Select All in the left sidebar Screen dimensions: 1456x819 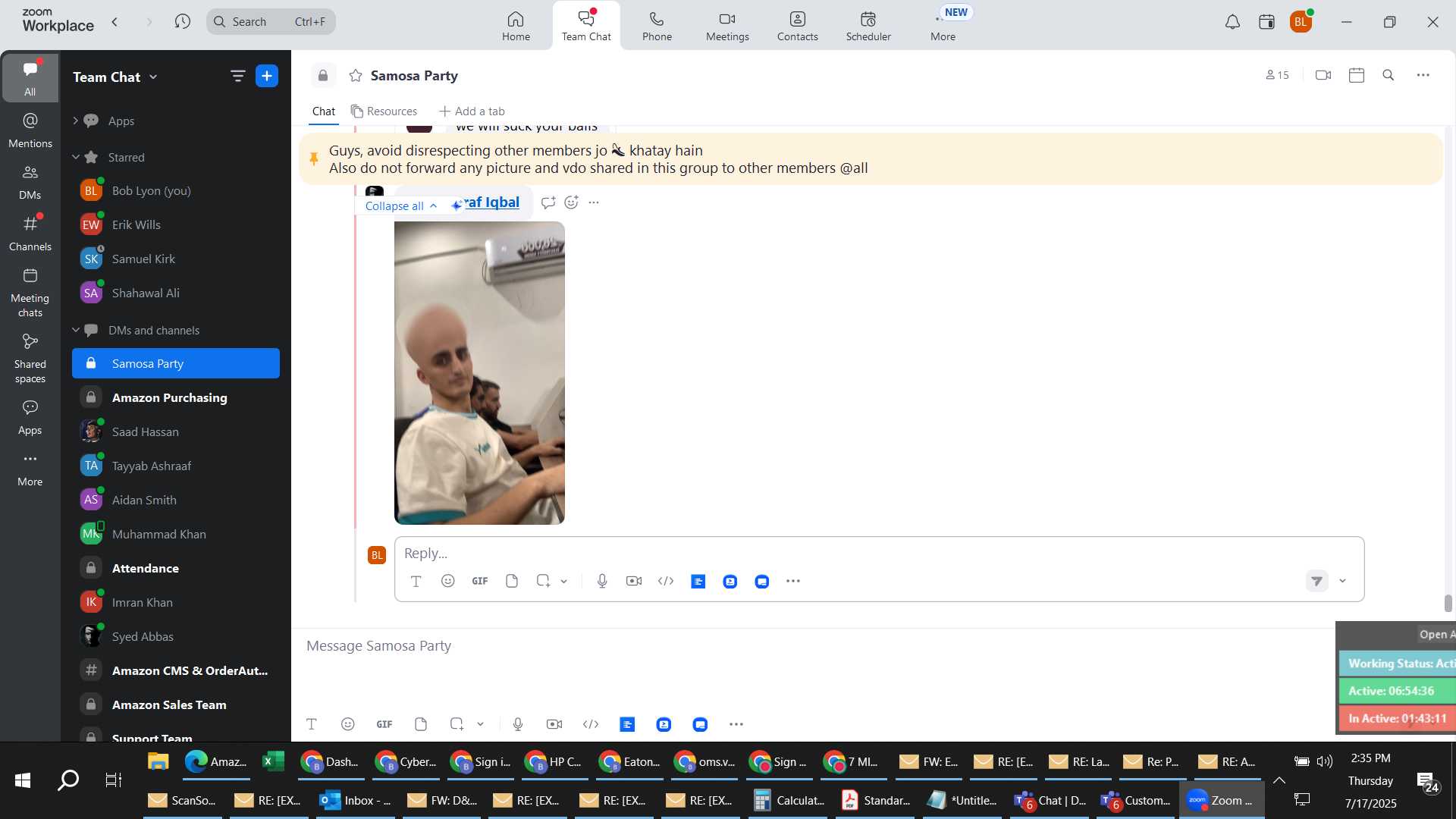[30, 77]
